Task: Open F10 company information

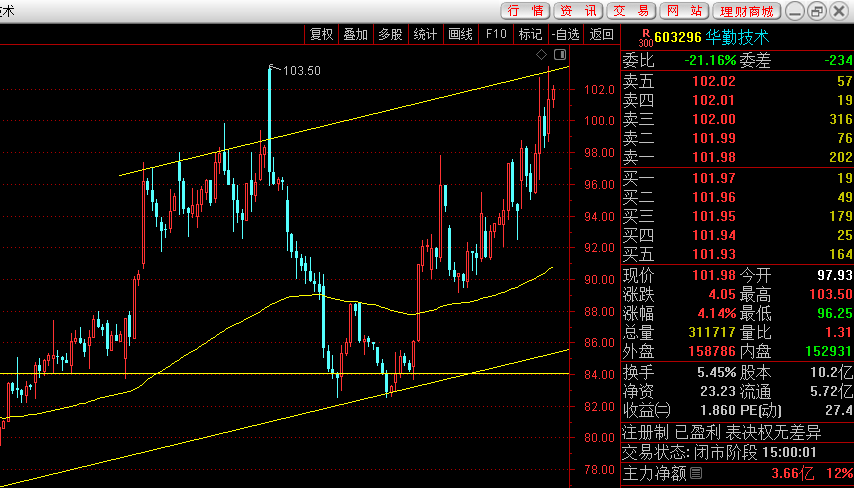Action: click(x=496, y=34)
